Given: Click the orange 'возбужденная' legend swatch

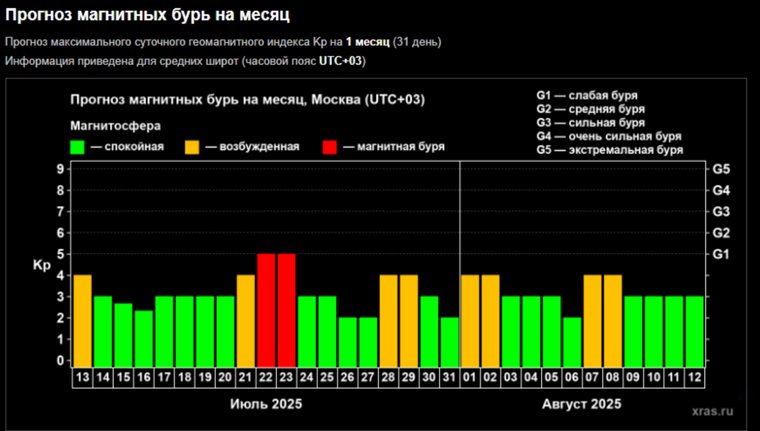Looking at the screenshot, I should pyautogui.click(x=191, y=146).
